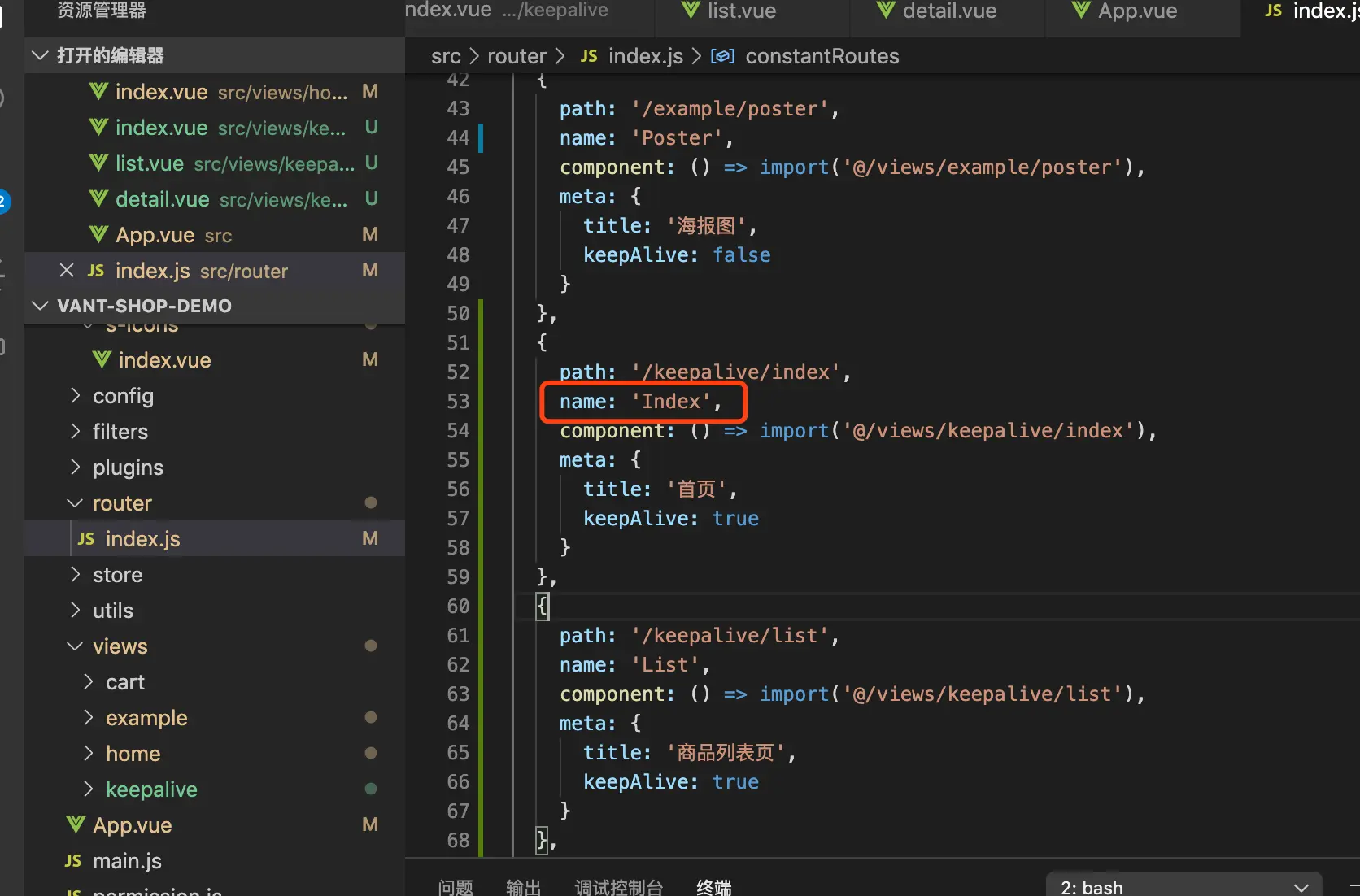Collapse the 打开的编辑器 section
1360x896 pixels.
point(39,55)
